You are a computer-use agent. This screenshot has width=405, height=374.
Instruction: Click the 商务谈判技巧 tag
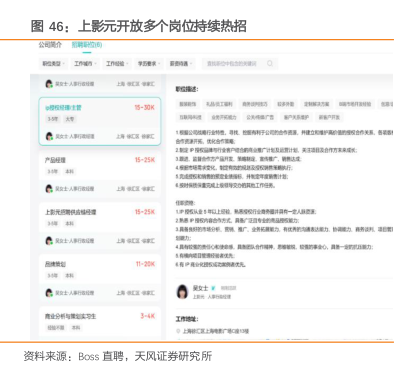[x=255, y=104]
